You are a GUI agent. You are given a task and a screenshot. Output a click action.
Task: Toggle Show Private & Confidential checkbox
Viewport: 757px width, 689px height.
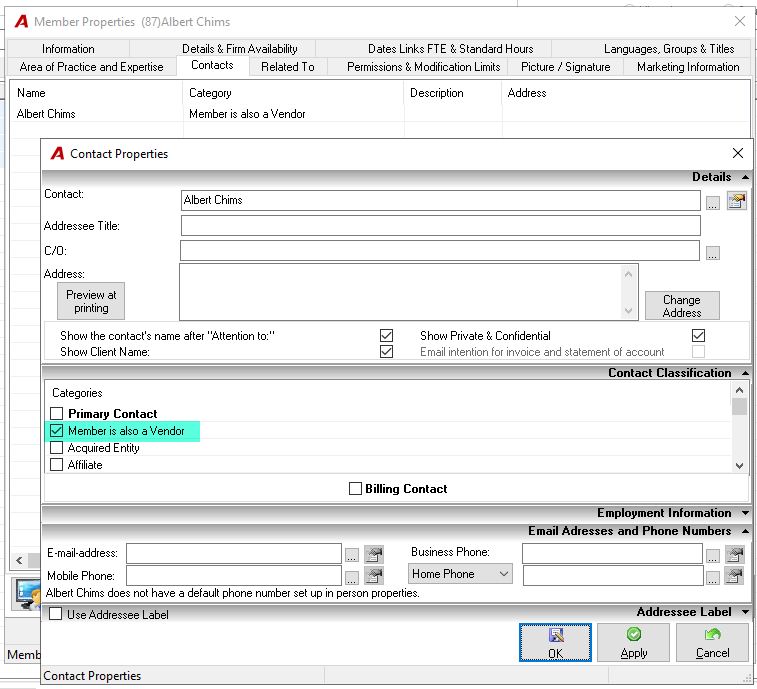[x=698, y=336]
